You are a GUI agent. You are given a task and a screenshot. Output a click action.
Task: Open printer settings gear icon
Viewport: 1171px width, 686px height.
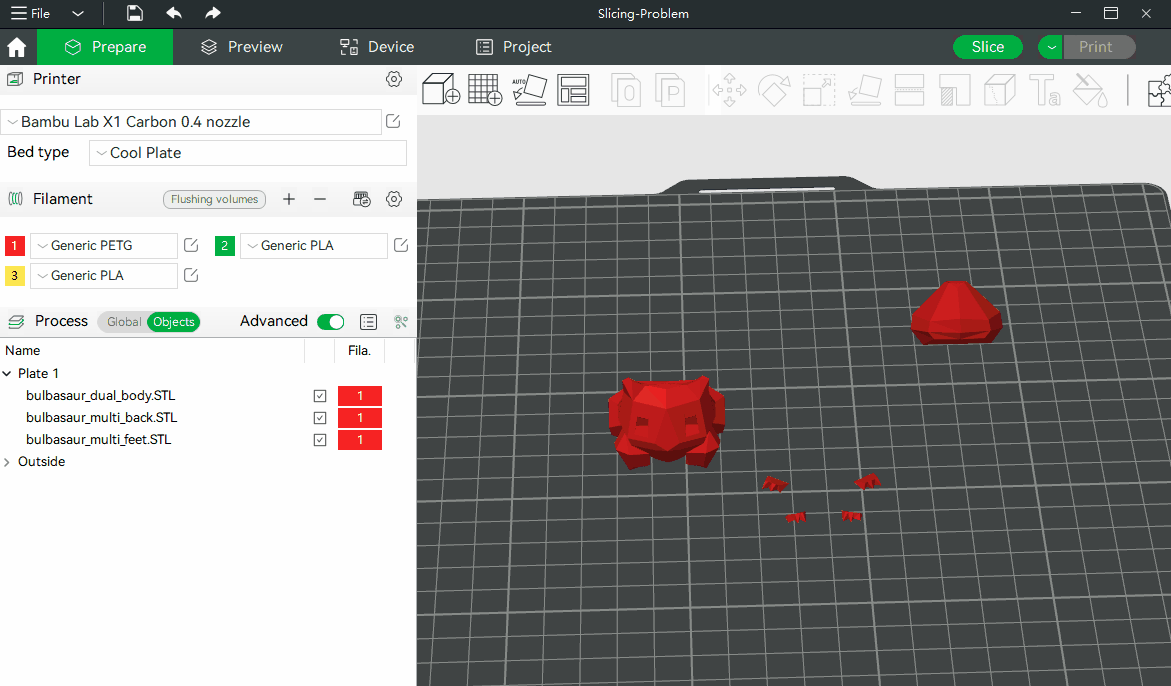394,79
